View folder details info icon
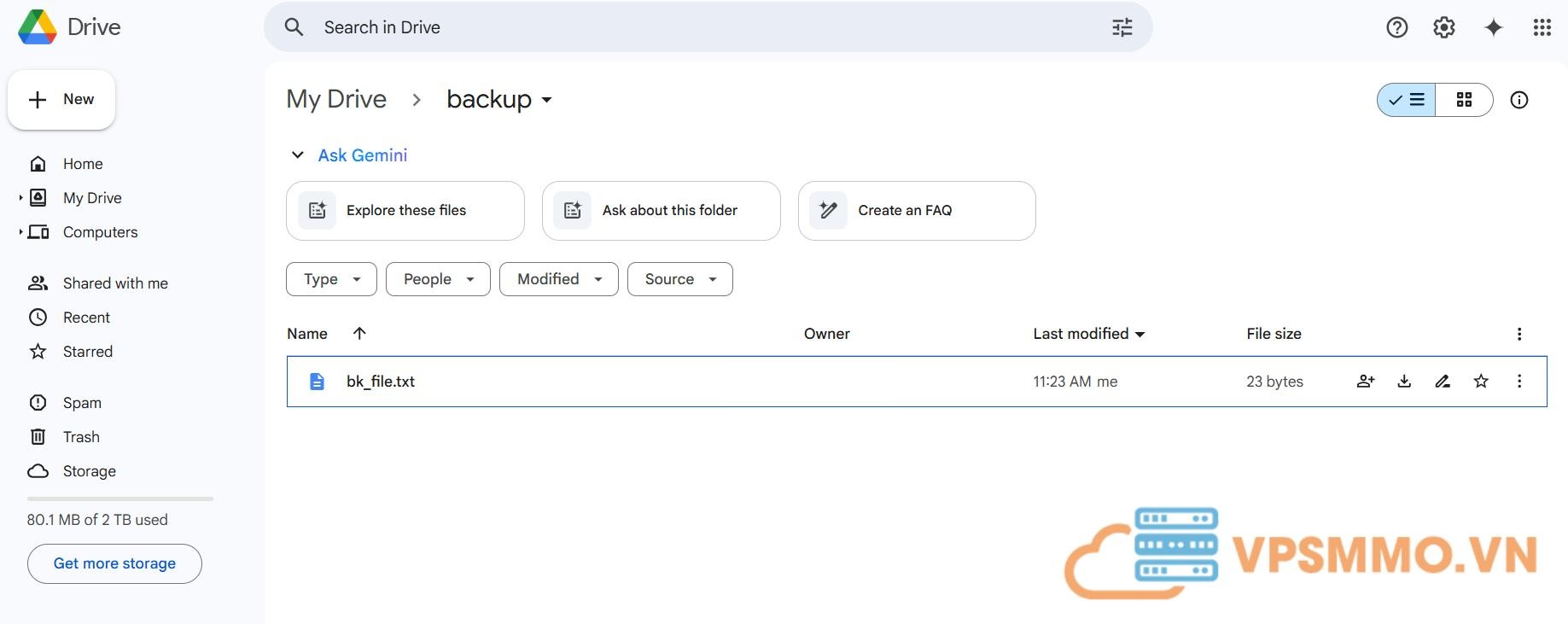 point(1518,100)
